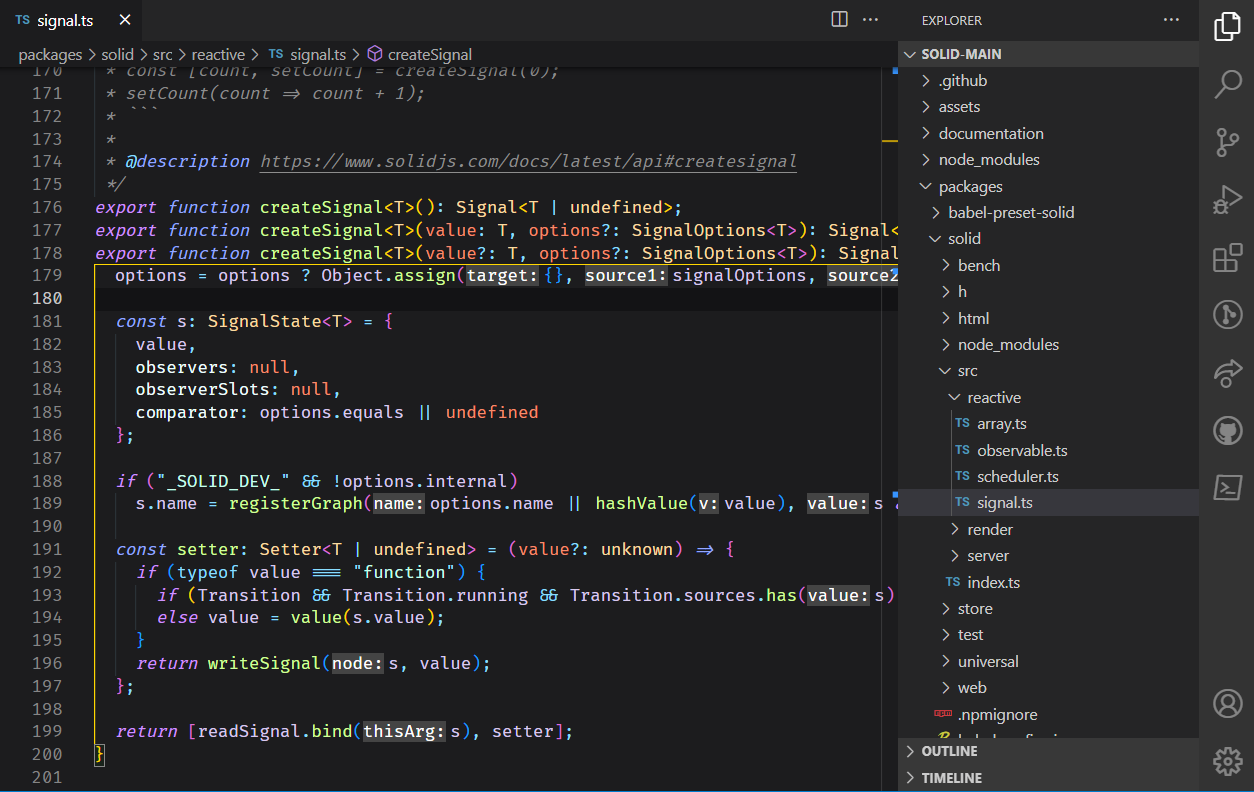Collapse the src folder
This screenshot has height=792, width=1254.
coord(1048,370)
